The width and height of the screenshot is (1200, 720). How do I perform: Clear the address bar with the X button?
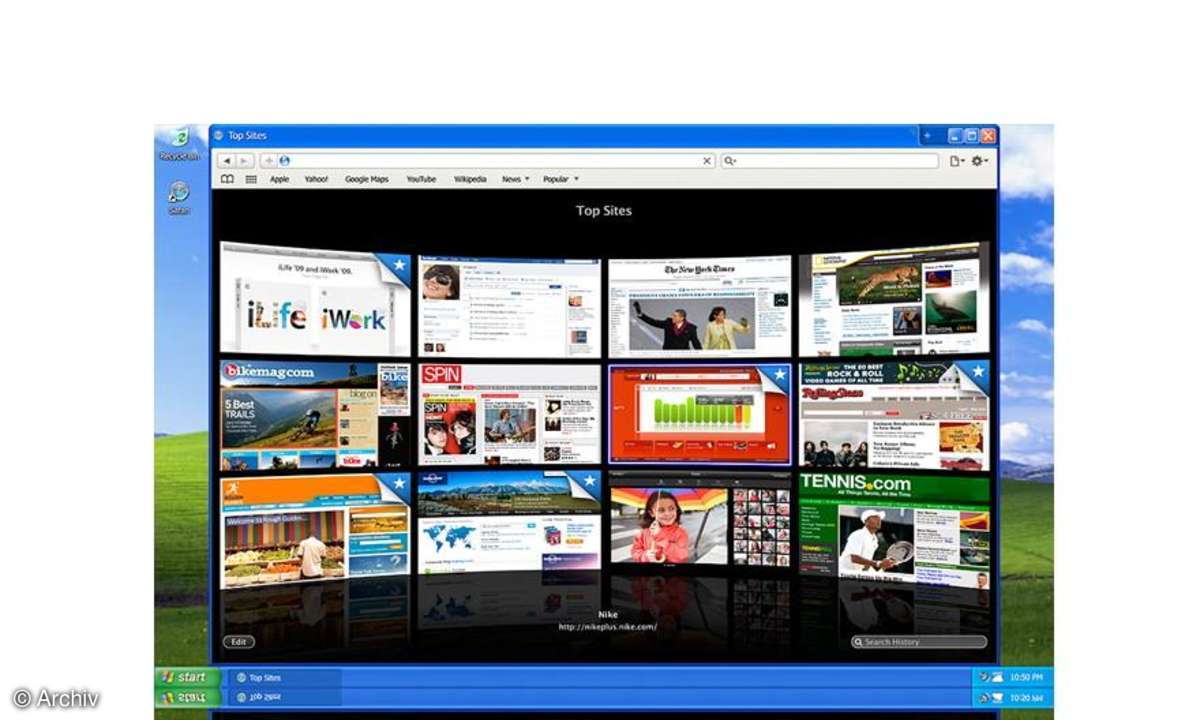707,160
